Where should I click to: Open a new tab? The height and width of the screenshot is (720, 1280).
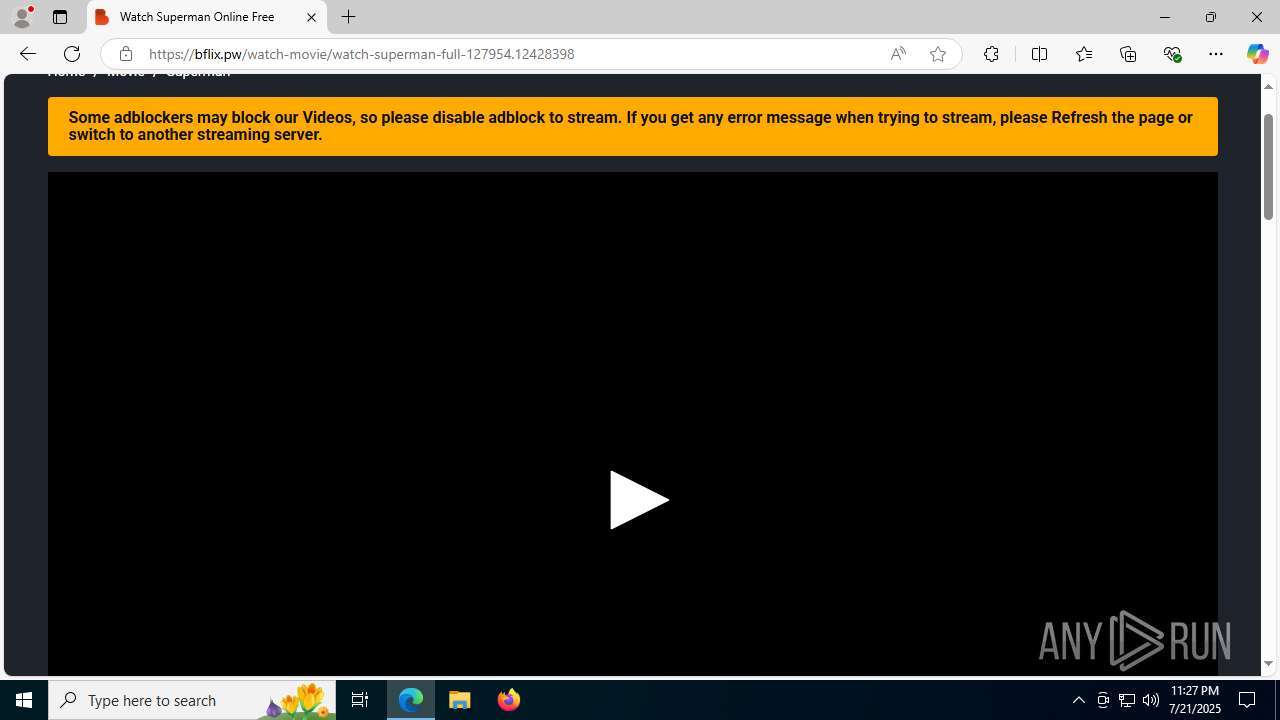[x=348, y=17]
